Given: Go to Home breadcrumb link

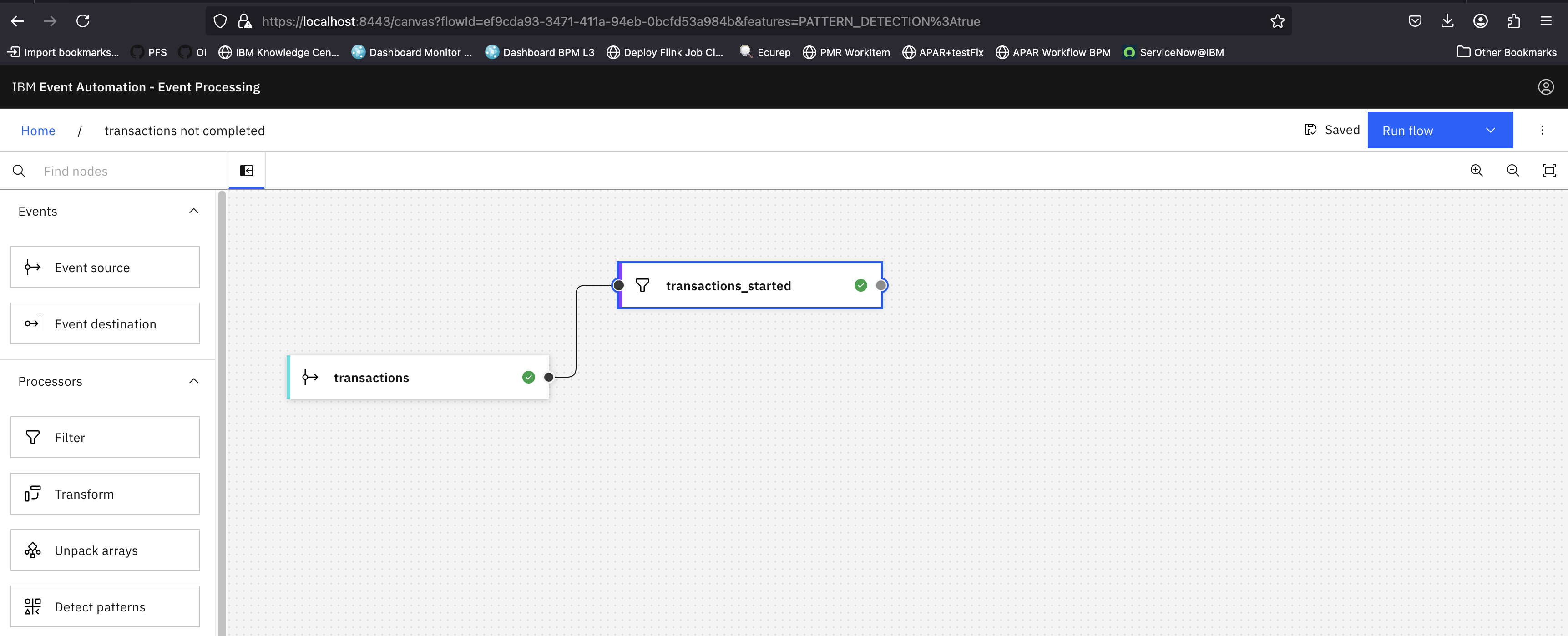Looking at the screenshot, I should click(38, 131).
